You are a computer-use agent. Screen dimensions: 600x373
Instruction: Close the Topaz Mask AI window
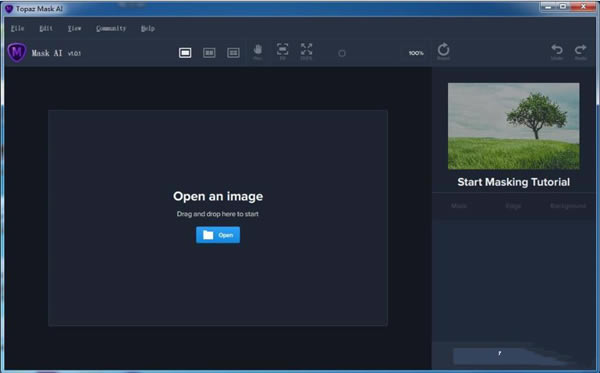click(583, 7)
